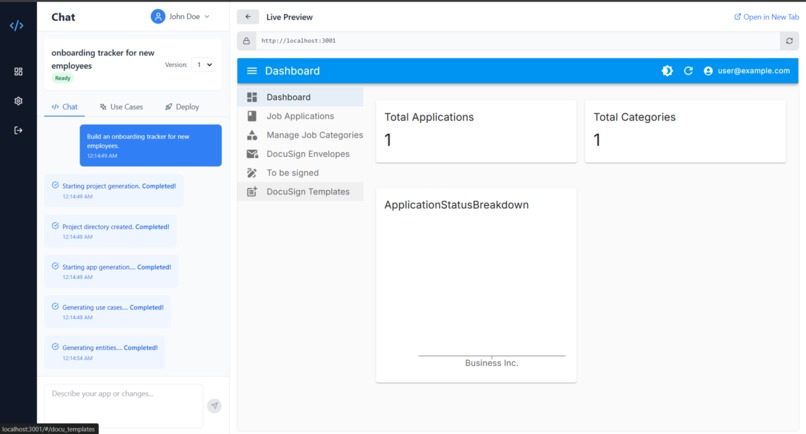Open DocuSign Envelopes in sidebar

coord(300,154)
